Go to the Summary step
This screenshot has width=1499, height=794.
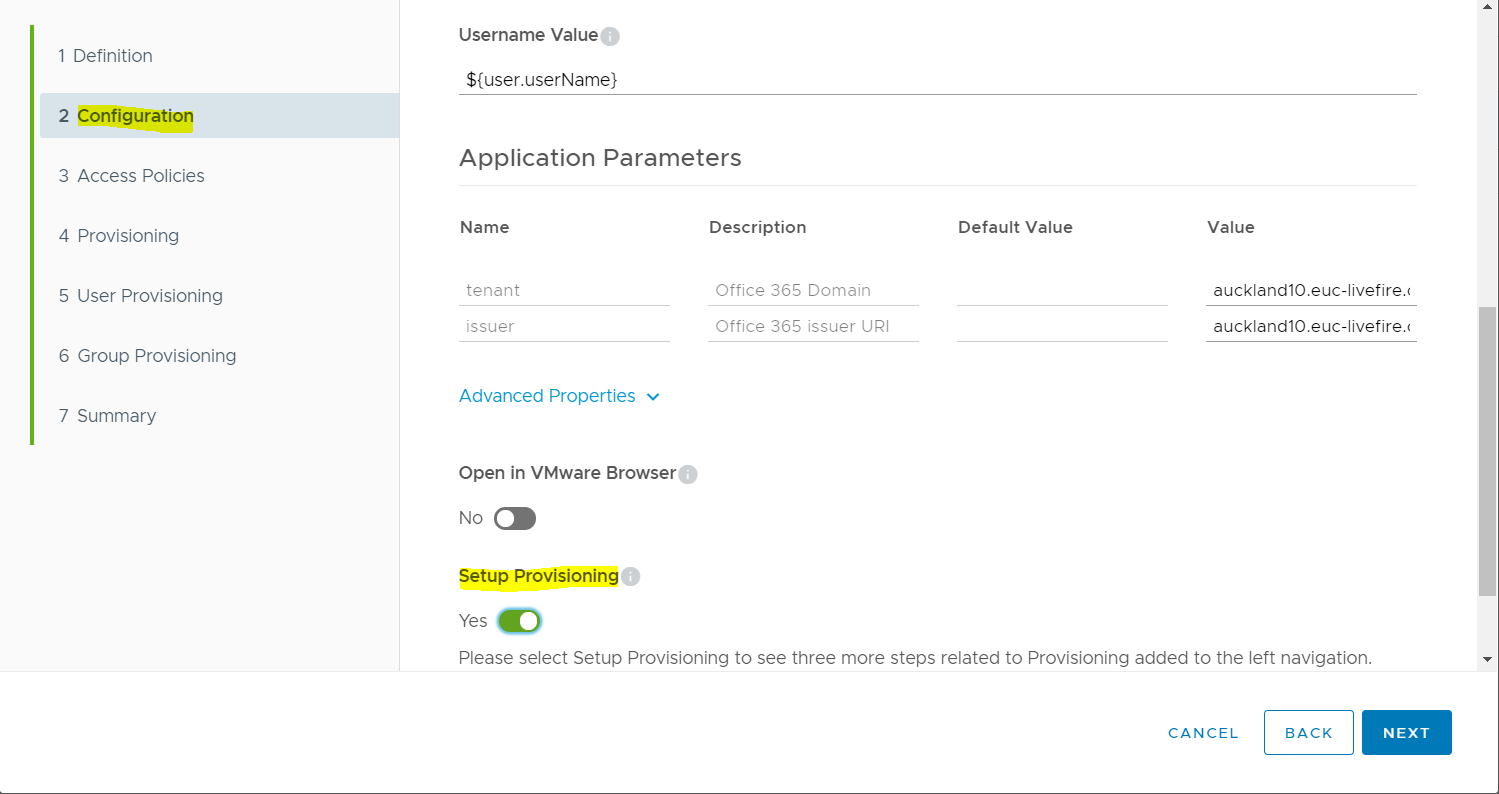116,416
